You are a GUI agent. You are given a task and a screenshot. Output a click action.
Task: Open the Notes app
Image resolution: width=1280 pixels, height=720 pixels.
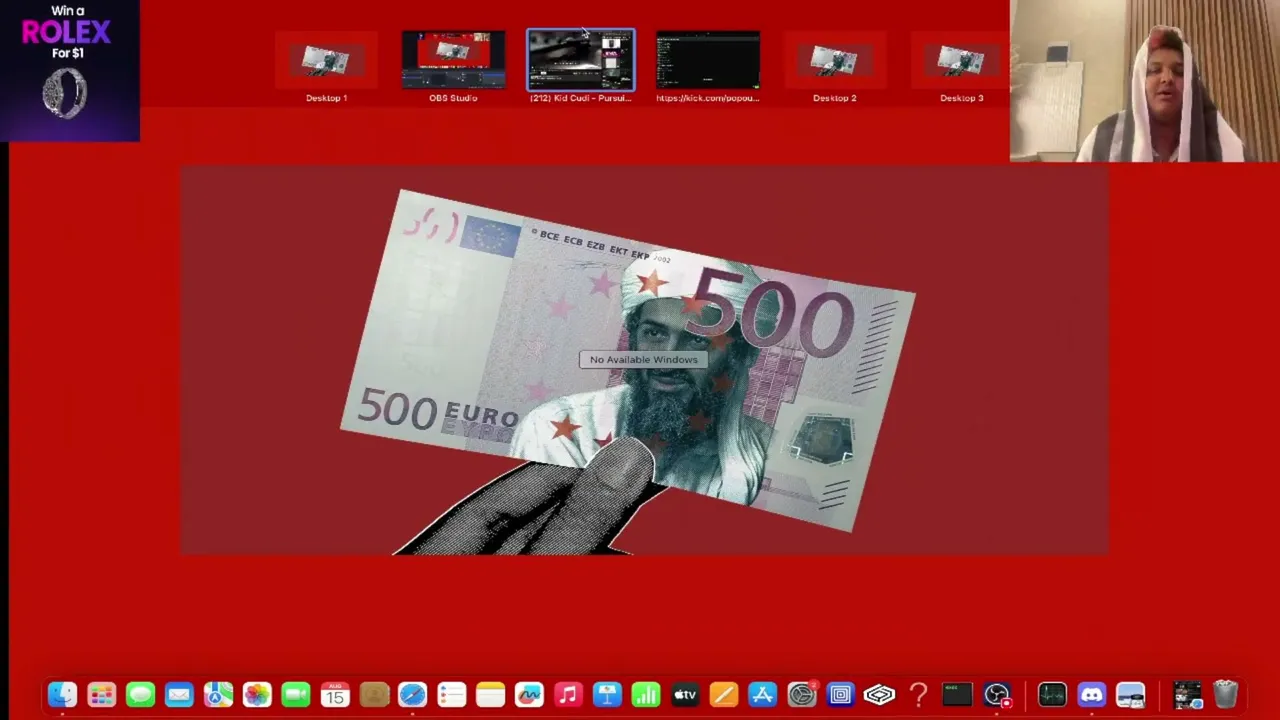[x=490, y=694]
